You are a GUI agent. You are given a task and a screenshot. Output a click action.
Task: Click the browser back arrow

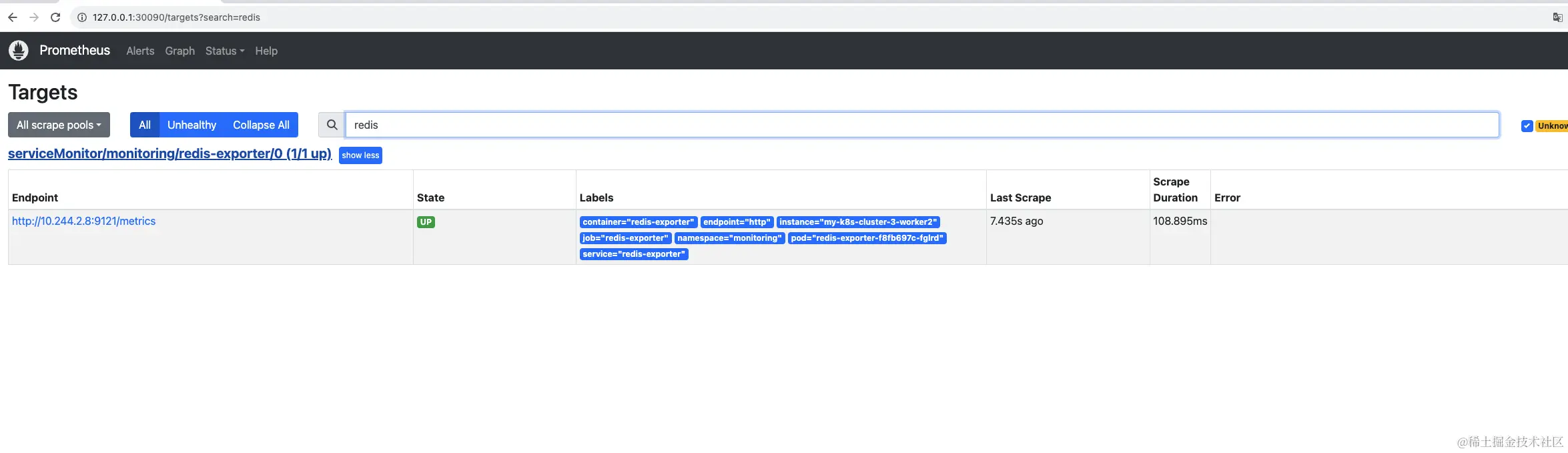[12, 17]
